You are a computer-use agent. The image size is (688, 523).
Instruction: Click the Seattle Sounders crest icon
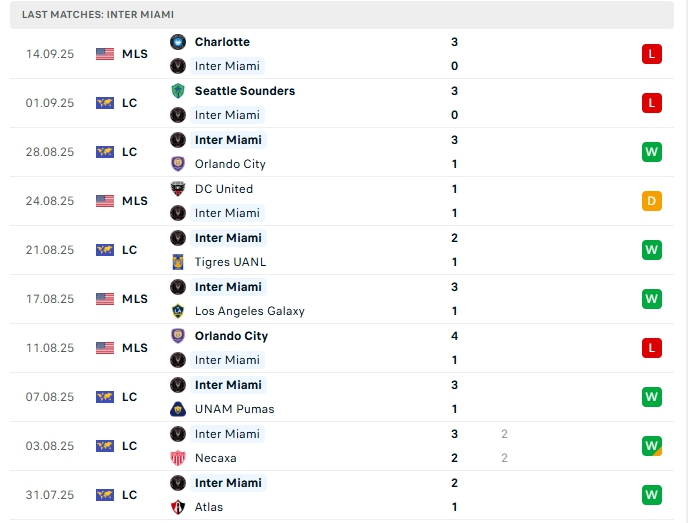tap(178, 91)
